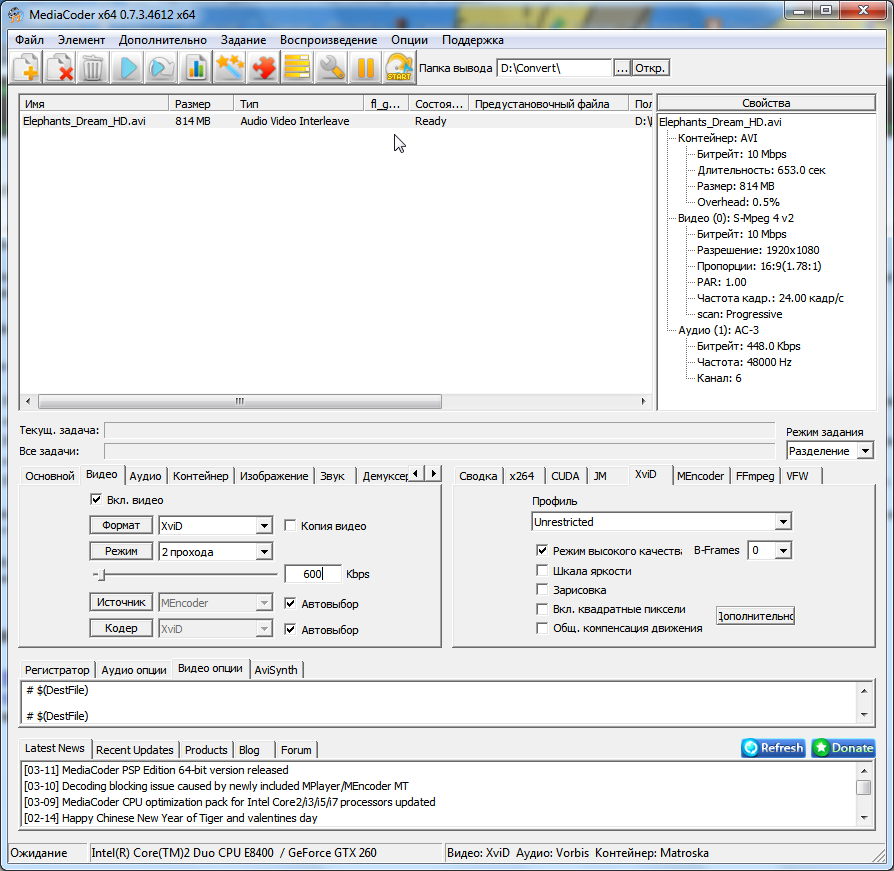Viewport: 894px width, 871px height.
Task: Click the MediaCoder title bar app icon
Action: [x=15, y=14]
